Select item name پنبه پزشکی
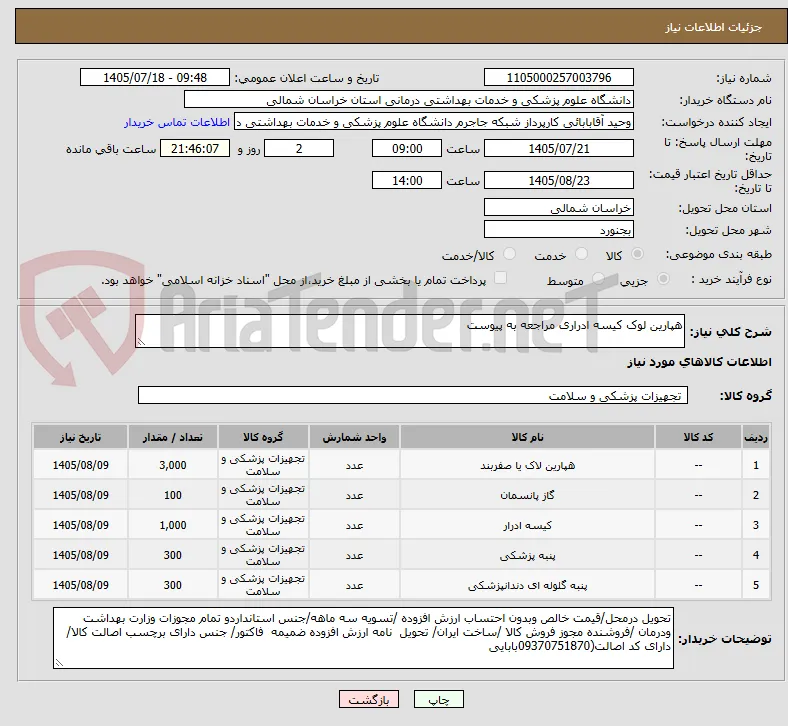Viewport: 788px width, 726px height. (528, 556)
